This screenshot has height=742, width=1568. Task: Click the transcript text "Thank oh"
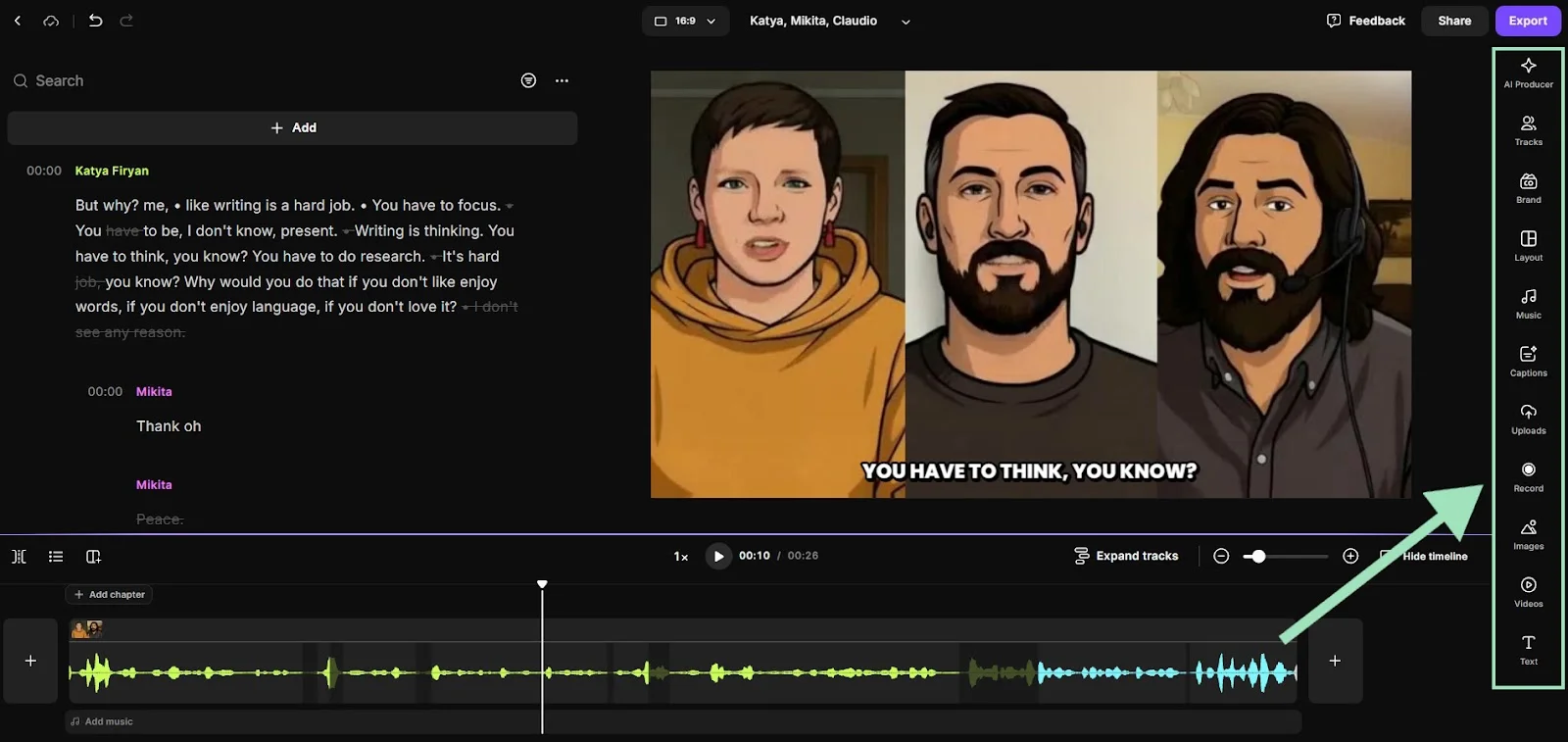[169, 426]
